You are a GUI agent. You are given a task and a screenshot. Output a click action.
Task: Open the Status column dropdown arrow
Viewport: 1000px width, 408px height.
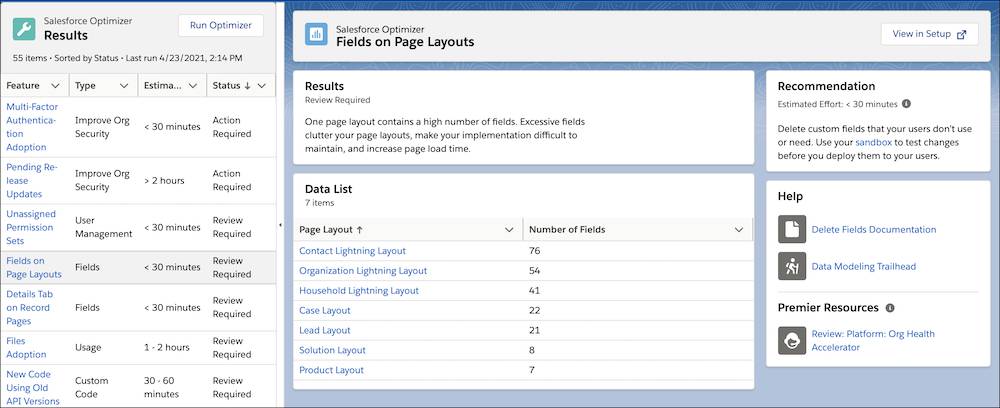click(x=261, y=85)
